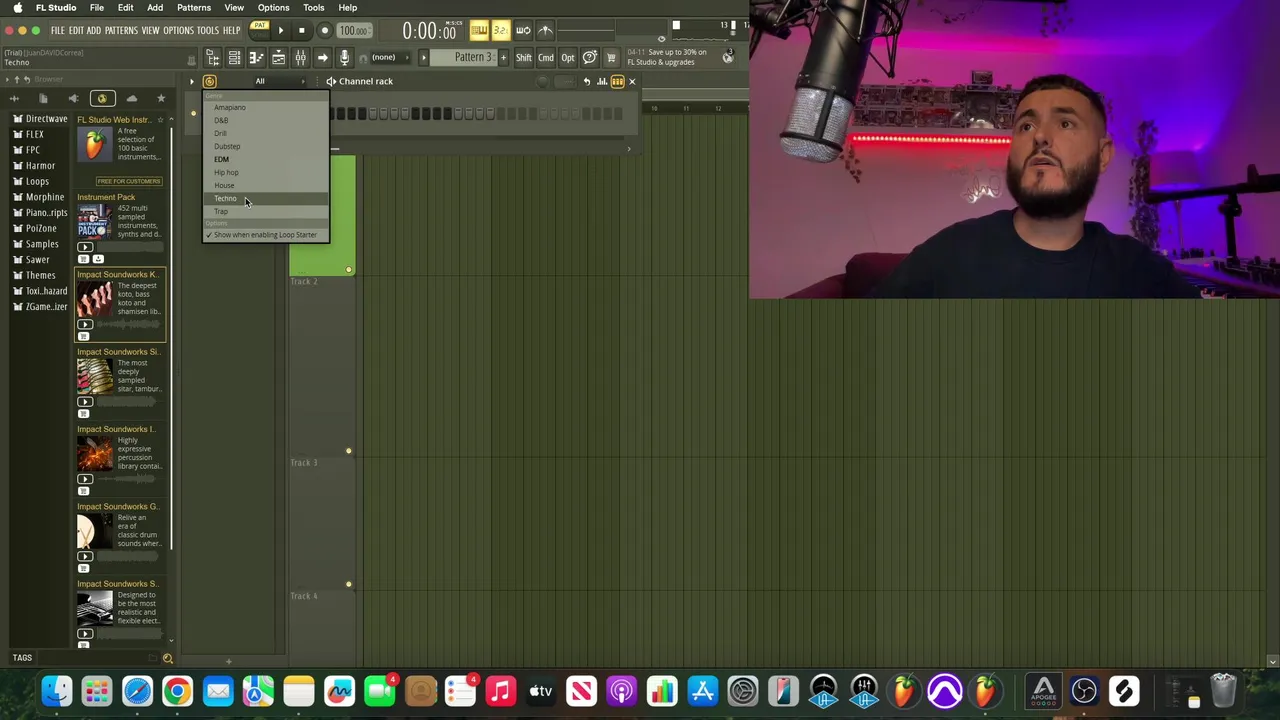
Task: Click download icon under Instrument Pack
Action: (98, 259)
